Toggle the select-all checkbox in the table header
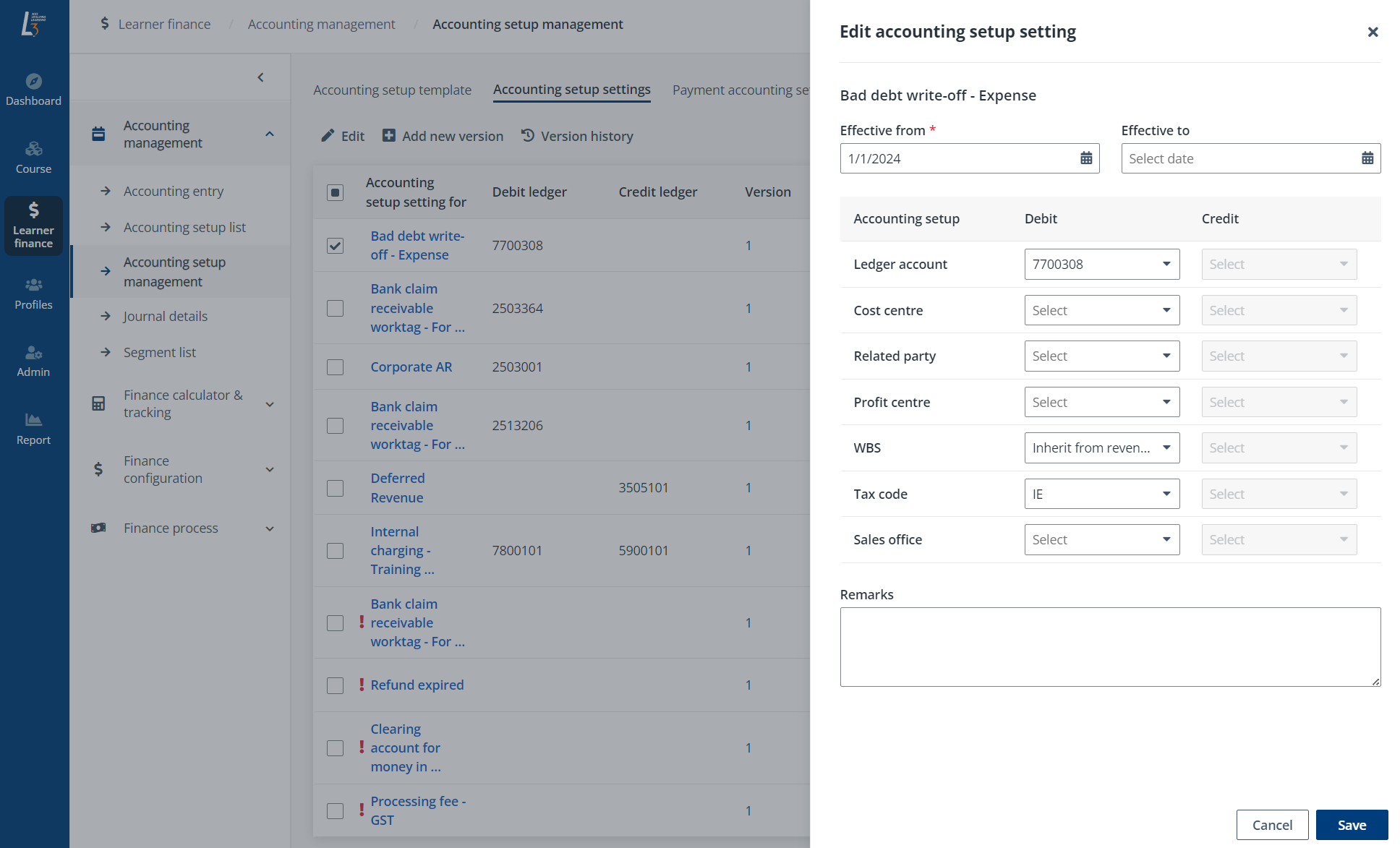The width and height of the screenshot is (1400, 848). pyautogui.click(x=335, y=192)
